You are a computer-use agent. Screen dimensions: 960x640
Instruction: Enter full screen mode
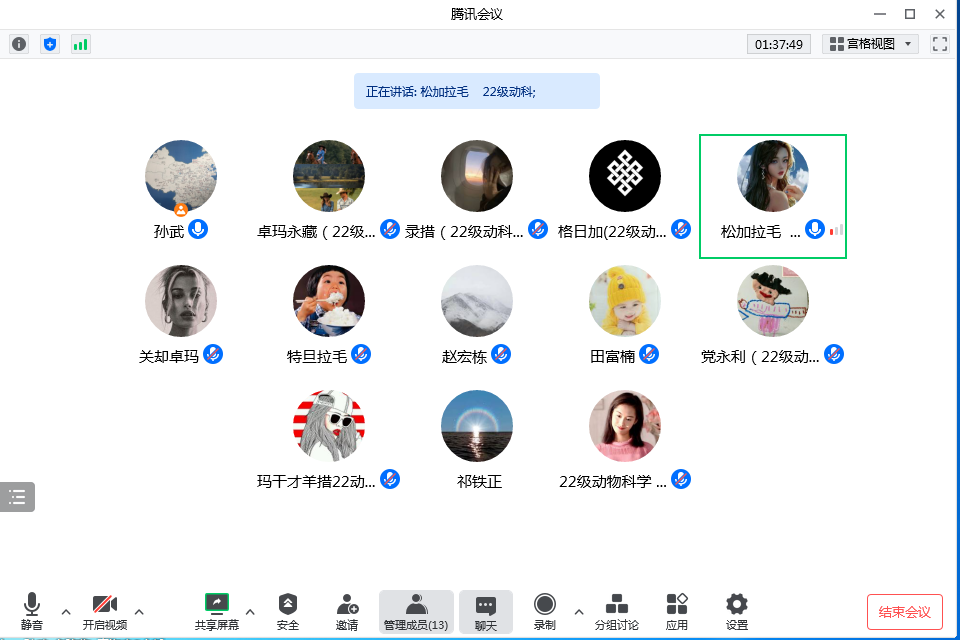(940, 44)
